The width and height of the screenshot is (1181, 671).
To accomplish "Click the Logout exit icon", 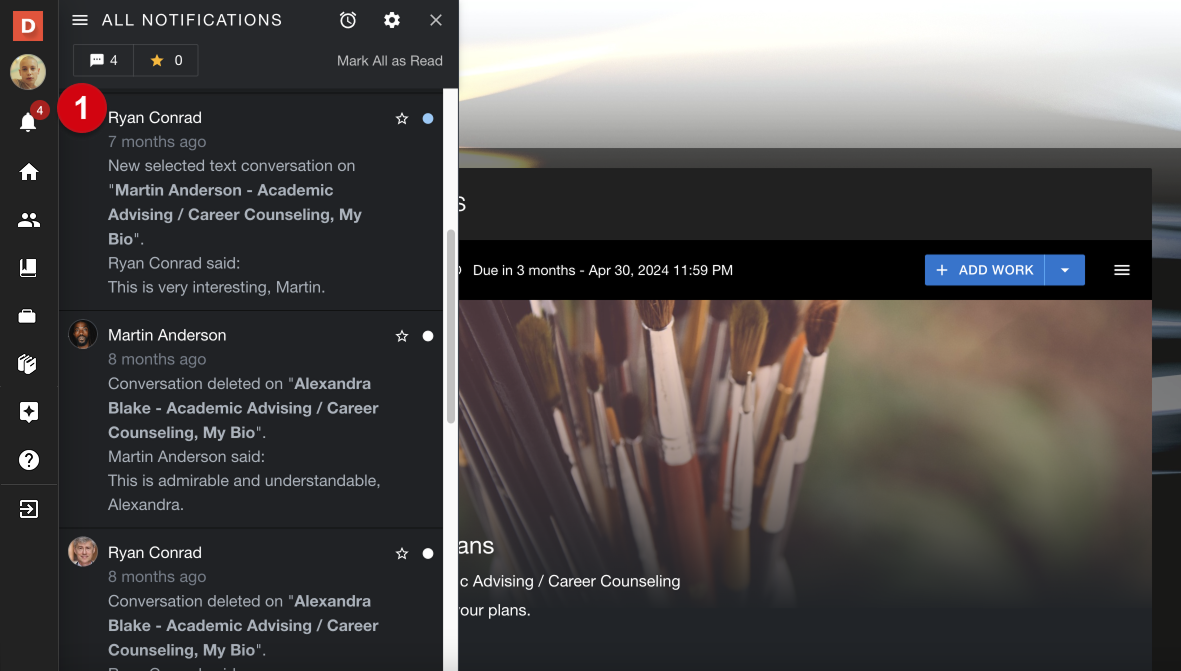I will click(28, 509).
